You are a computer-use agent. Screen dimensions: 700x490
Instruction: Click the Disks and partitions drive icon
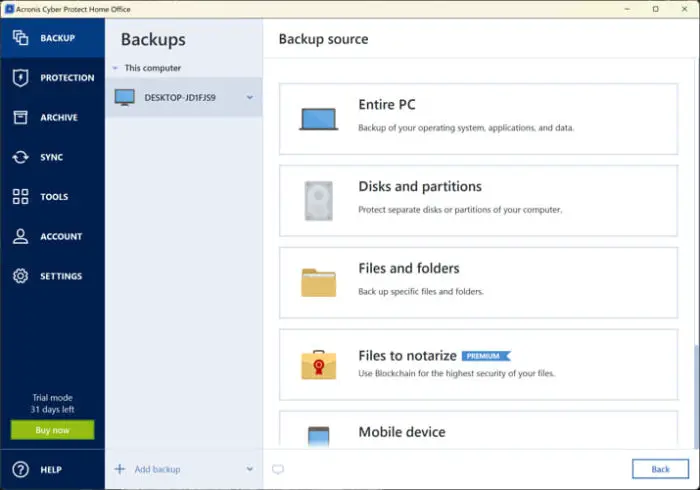318,201
